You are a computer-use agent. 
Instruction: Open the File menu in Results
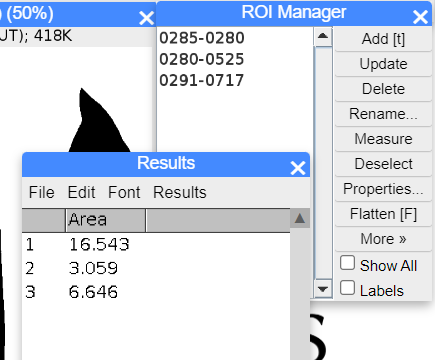42,192
